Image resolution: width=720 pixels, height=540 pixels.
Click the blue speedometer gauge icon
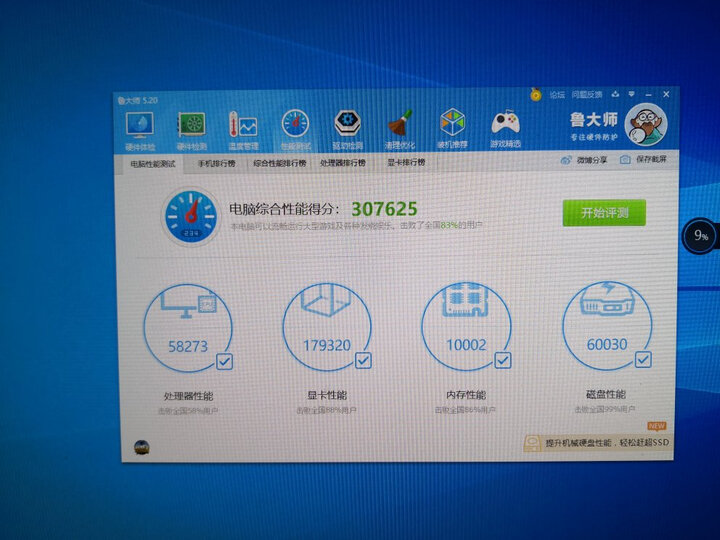point(191,216)
